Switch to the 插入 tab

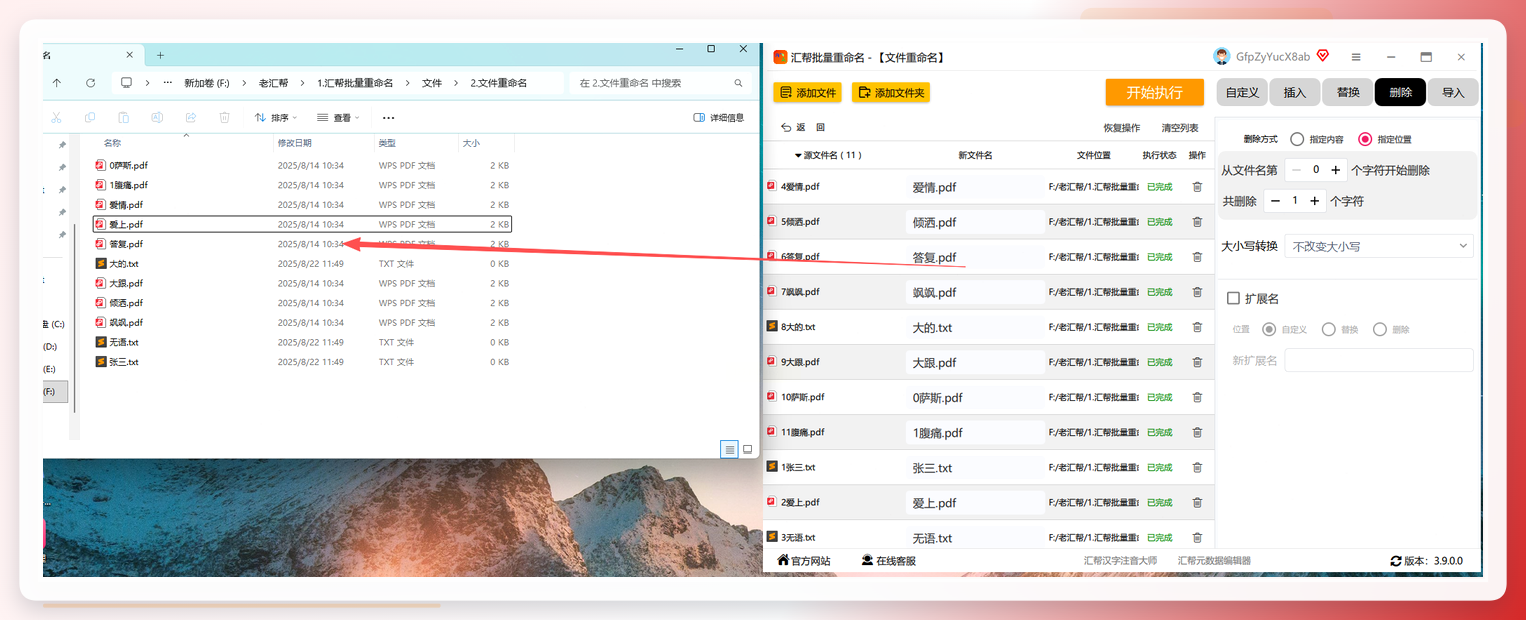[x=1295, y=92]
